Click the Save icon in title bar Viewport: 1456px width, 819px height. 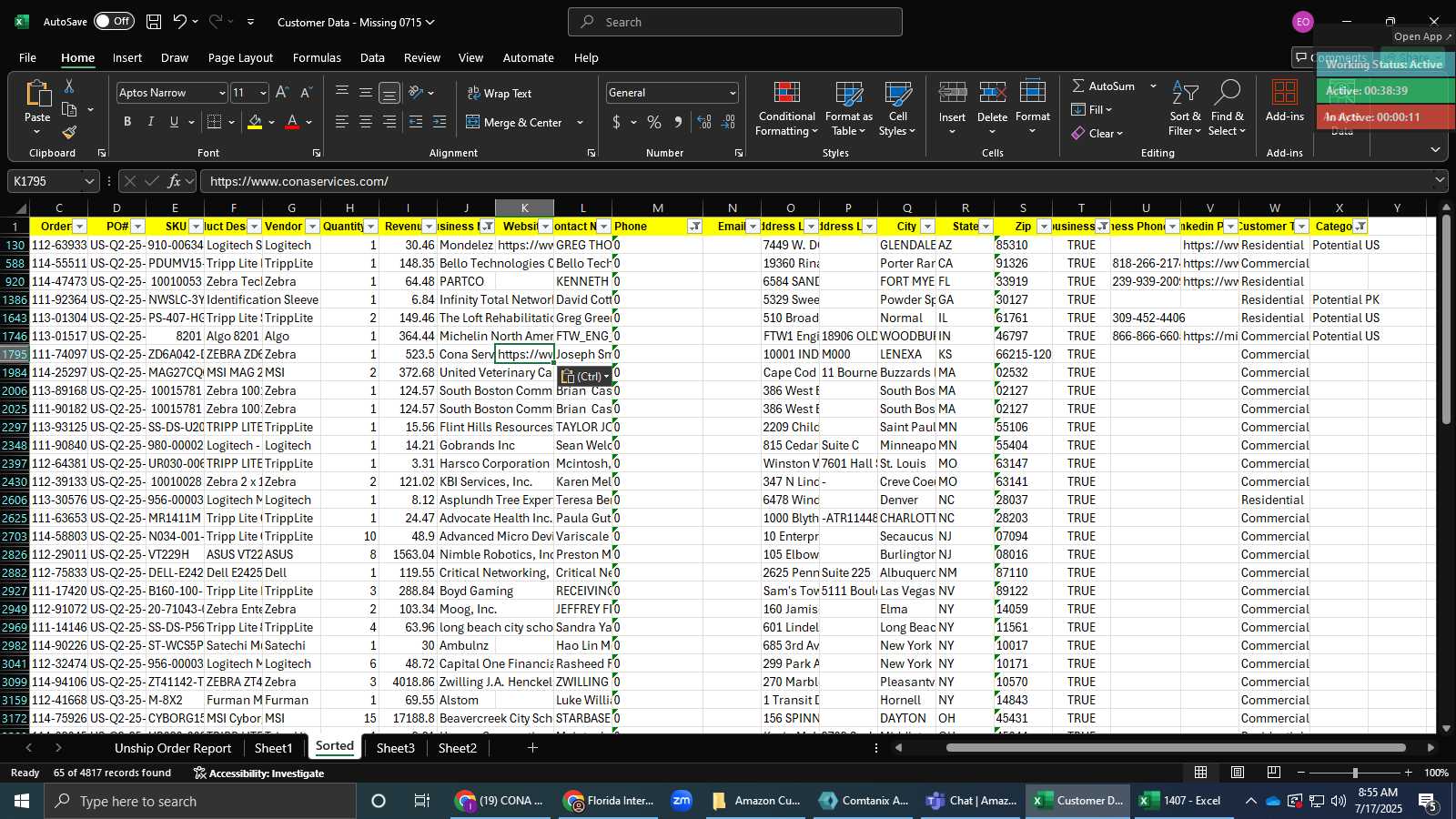point(154,22)
